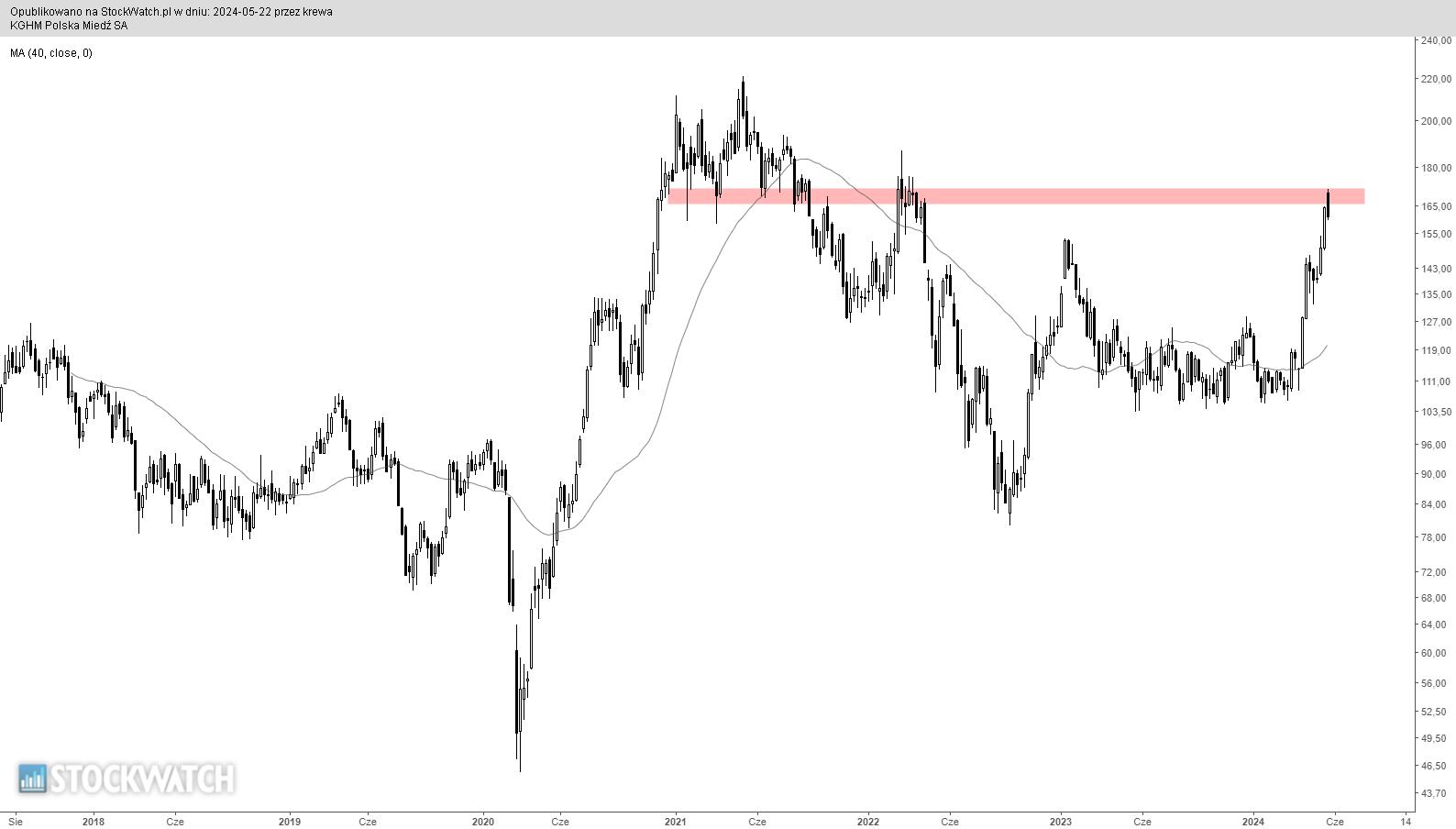
Task: Click the '14' label on time axis
Action: point(1406,822)
